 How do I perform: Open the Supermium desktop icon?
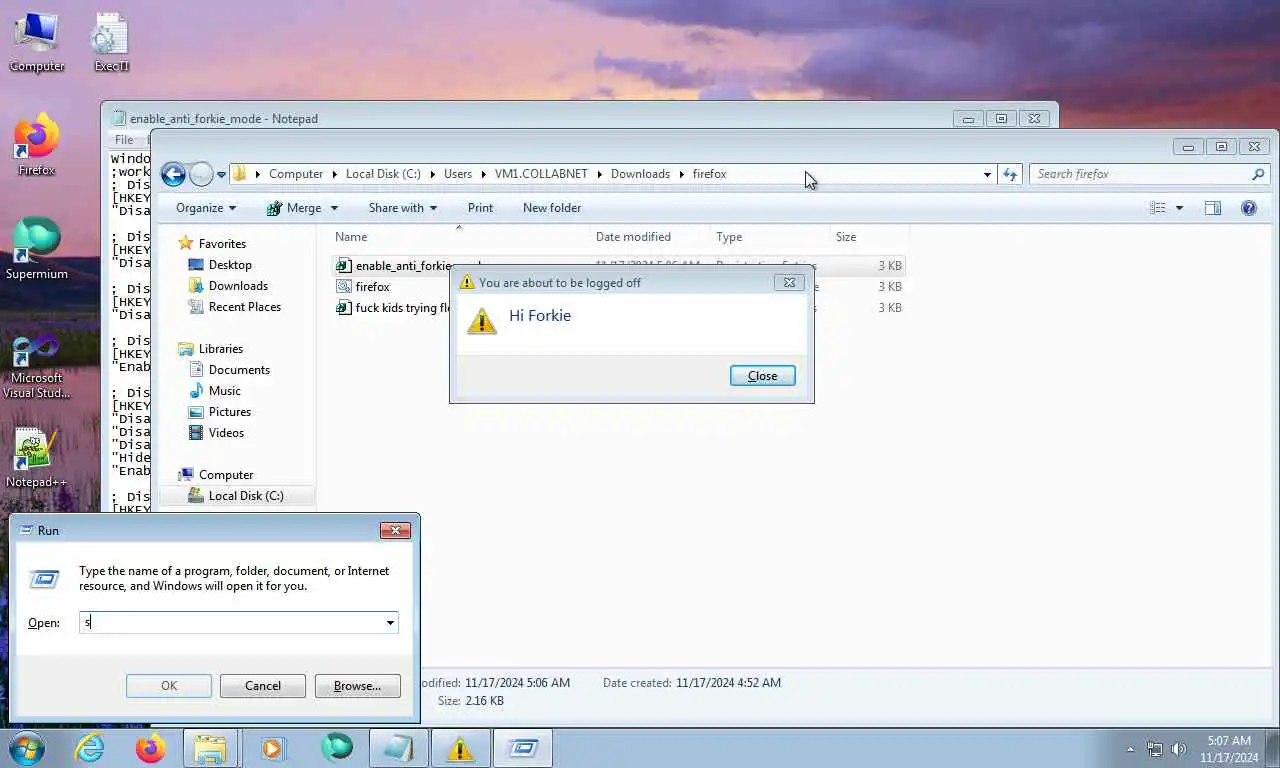click(37, 249)
